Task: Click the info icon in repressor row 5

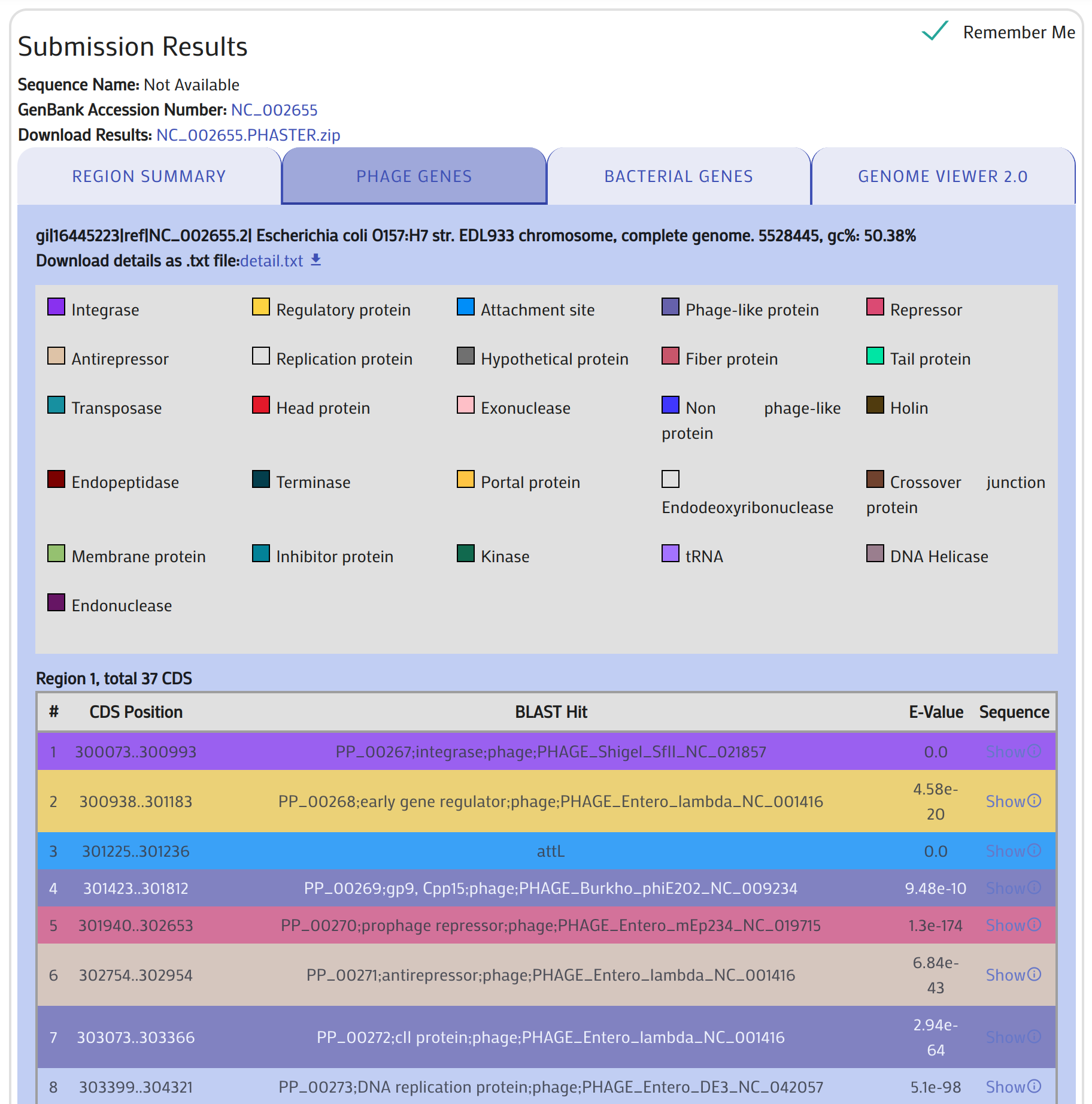Action: (x=1034, y=924)
